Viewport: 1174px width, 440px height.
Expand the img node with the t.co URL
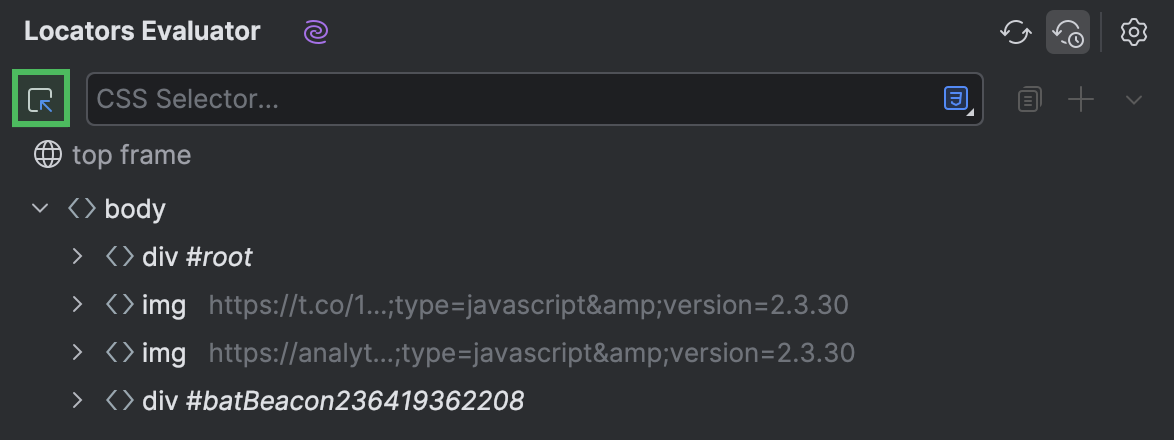click(x=77, y=305)
